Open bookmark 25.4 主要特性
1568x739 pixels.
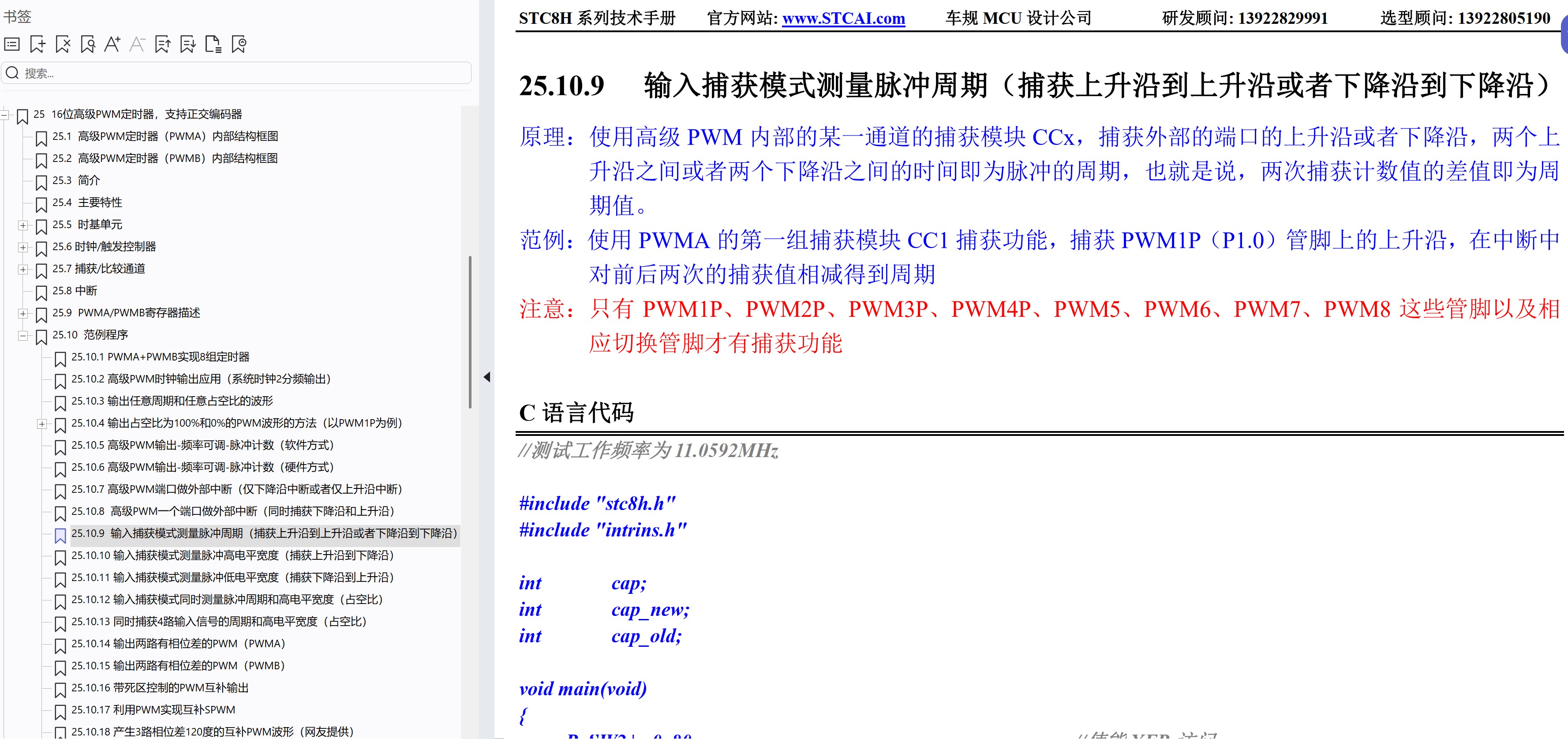[x=87, y=202]
